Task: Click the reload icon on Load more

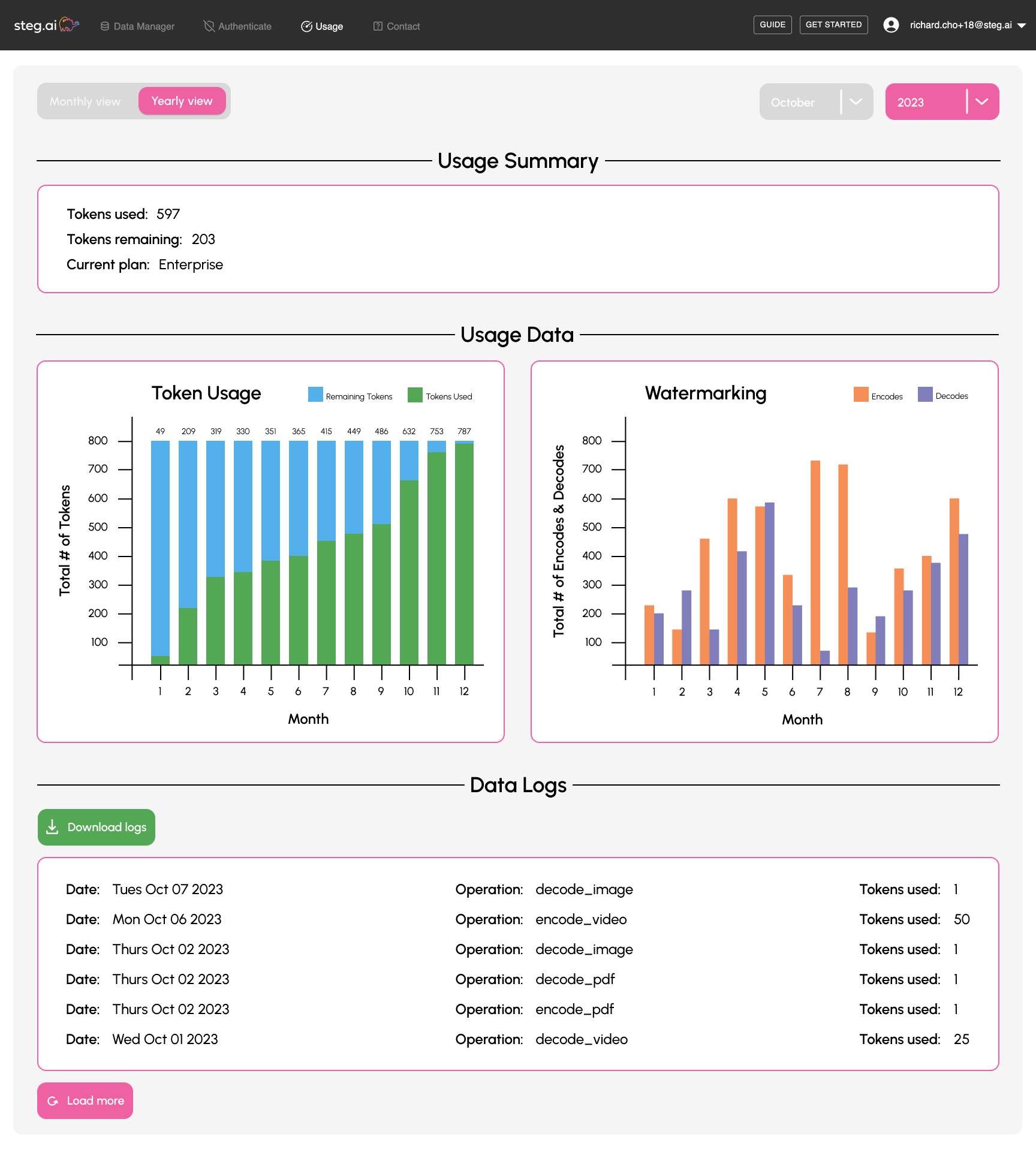Action: click(x=53, y=1101)
